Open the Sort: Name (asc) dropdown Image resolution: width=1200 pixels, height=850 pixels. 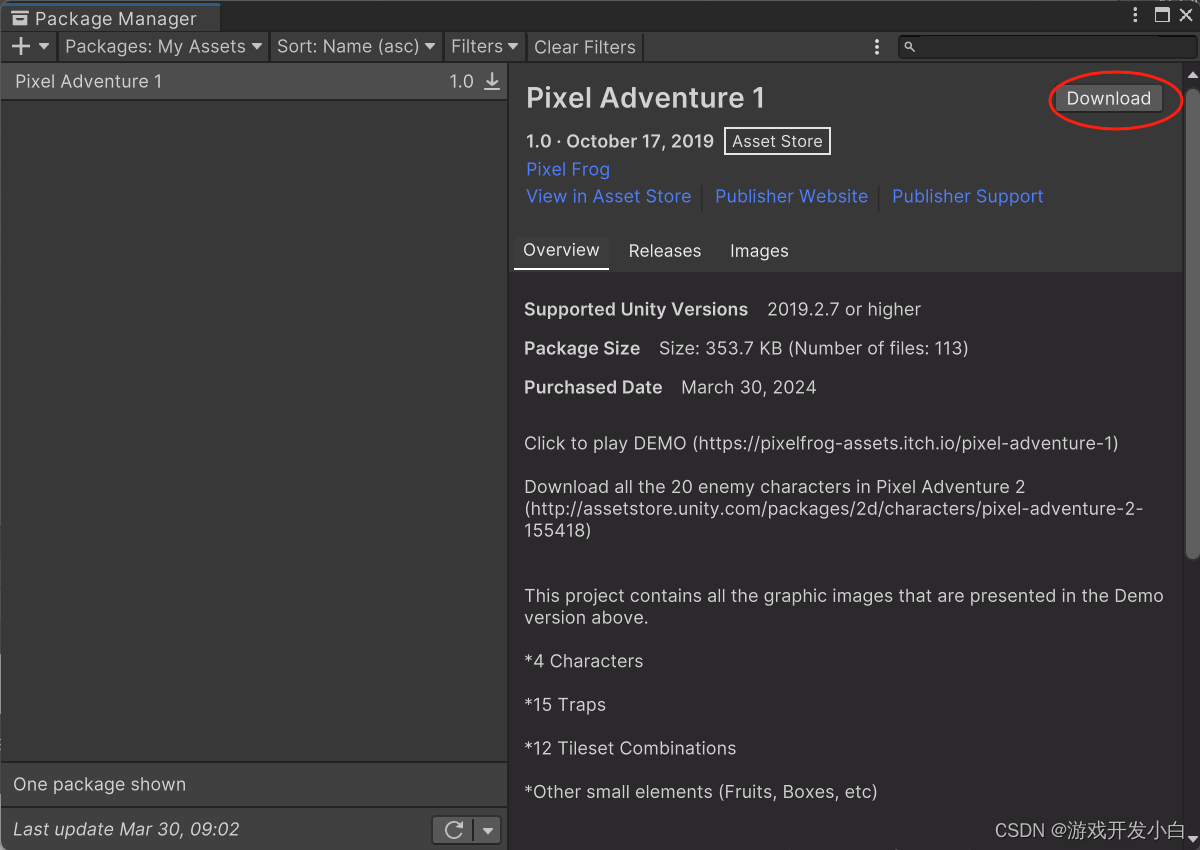pos(356,46)
